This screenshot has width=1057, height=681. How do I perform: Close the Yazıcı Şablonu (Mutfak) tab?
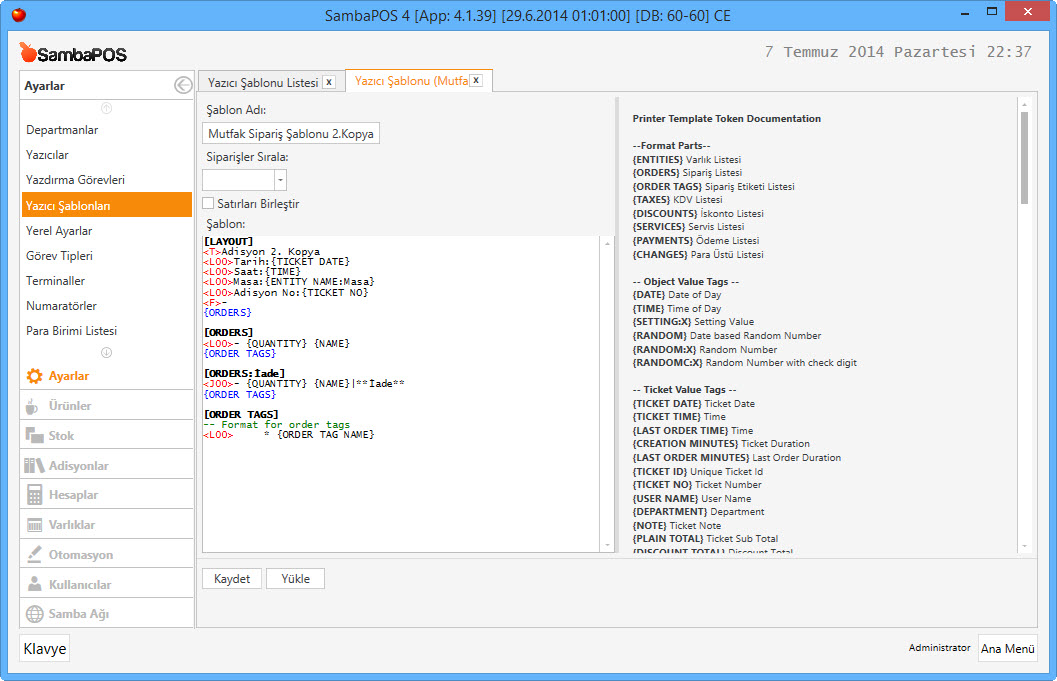[x=476, y=81]
